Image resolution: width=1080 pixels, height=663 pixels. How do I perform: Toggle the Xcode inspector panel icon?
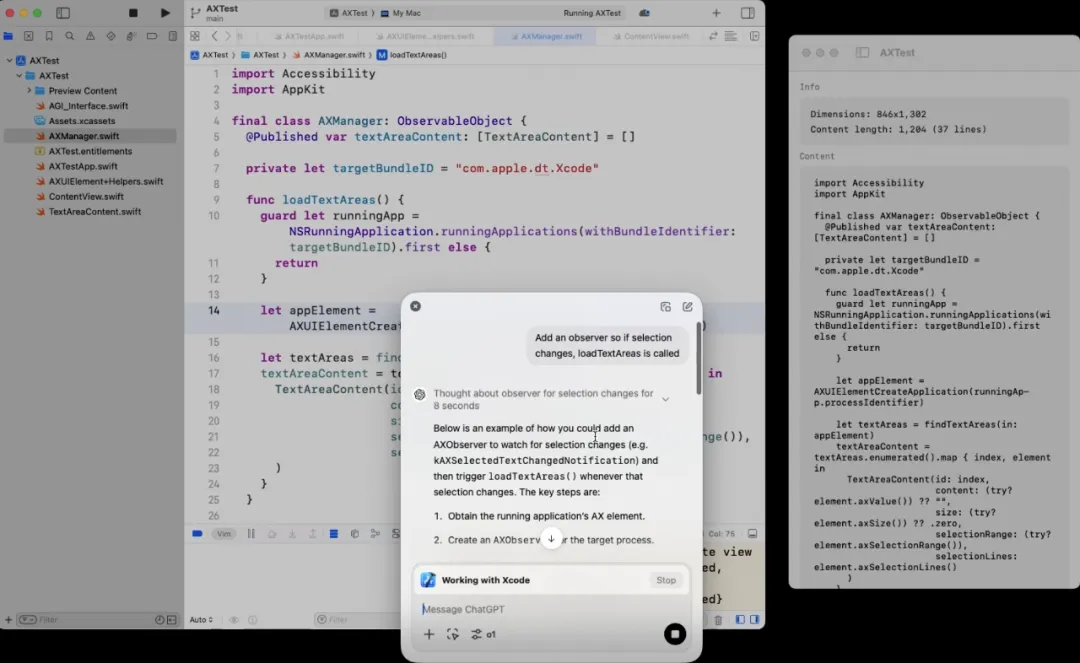point(747,13)
